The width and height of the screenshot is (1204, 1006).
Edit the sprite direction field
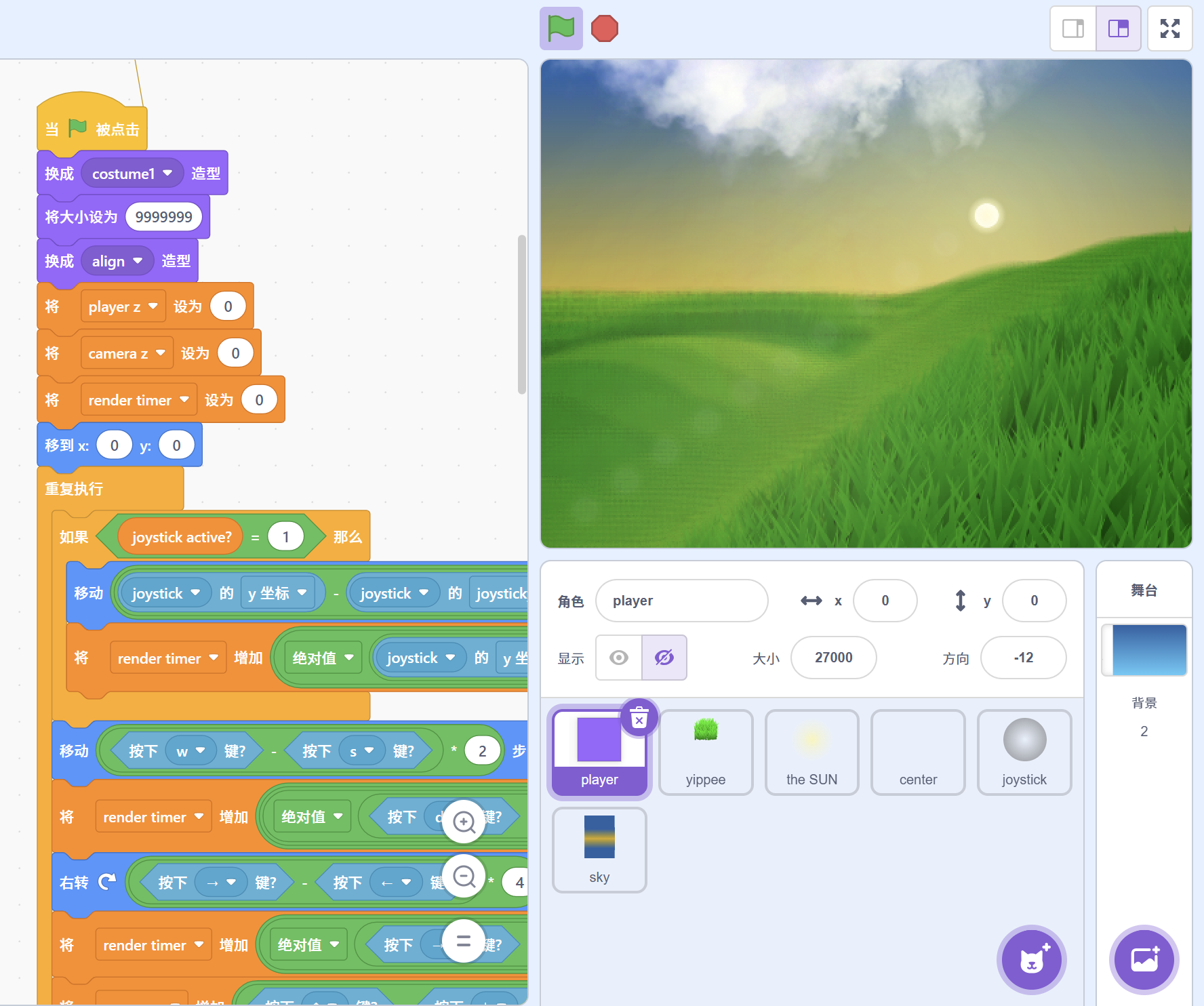[x=1024, y=658]
